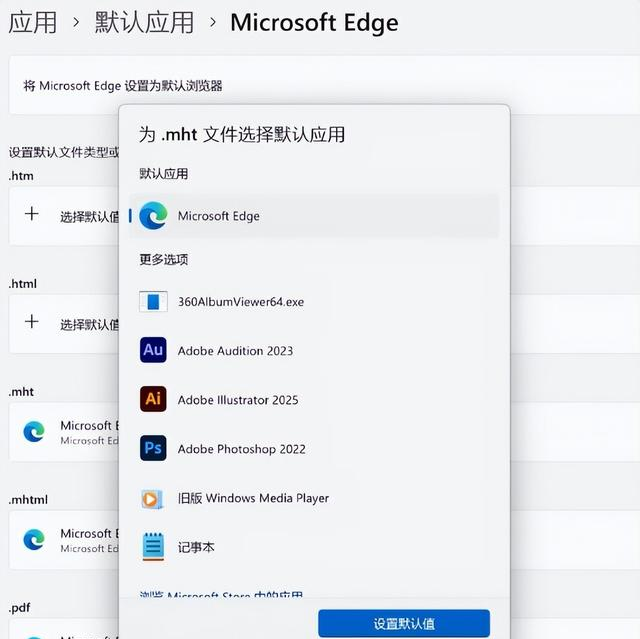Choose the Adobe Illustrator 2025 icon
640x639 pixels.
click(x=153, y=399)
